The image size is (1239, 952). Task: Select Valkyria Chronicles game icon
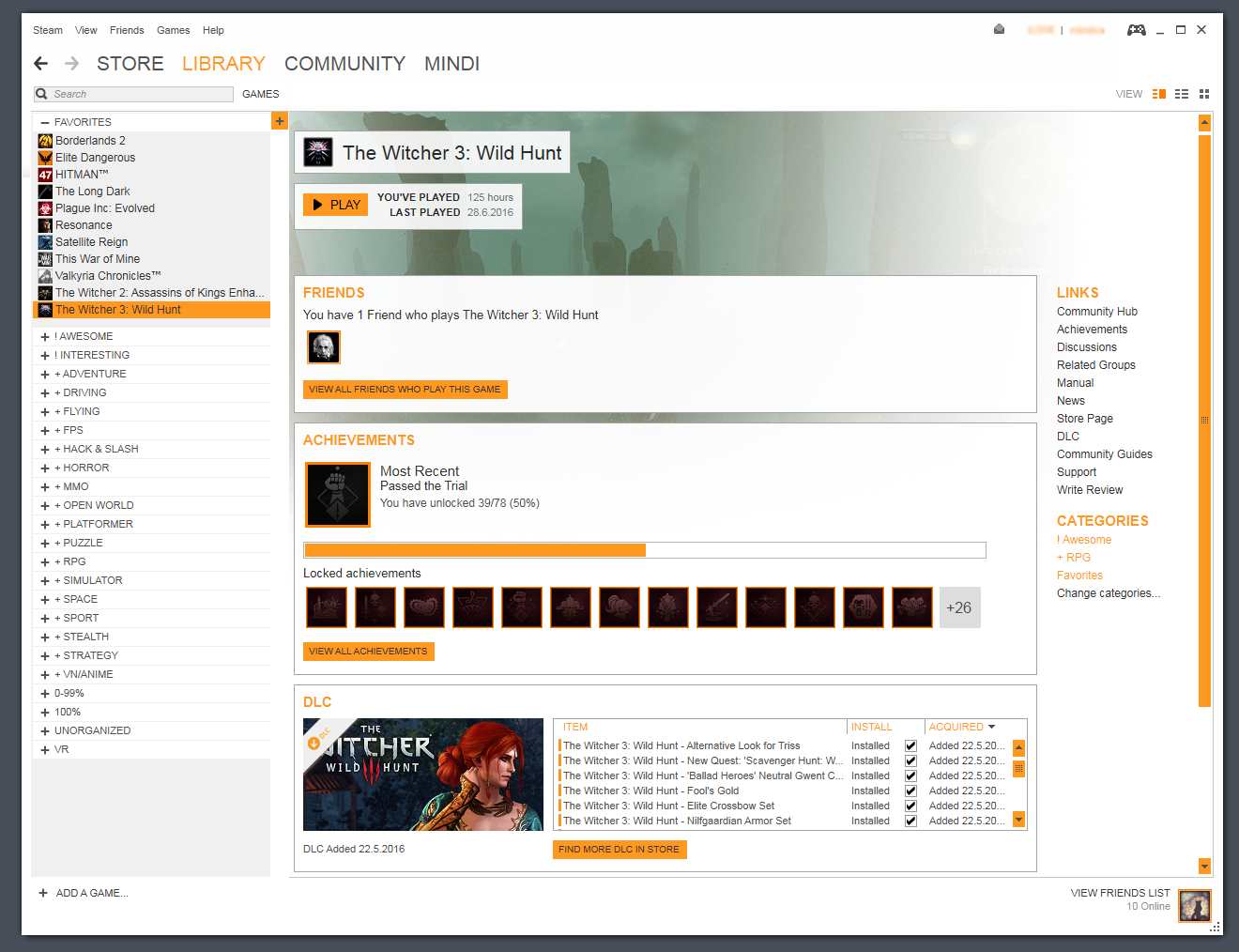pos(45,276)
